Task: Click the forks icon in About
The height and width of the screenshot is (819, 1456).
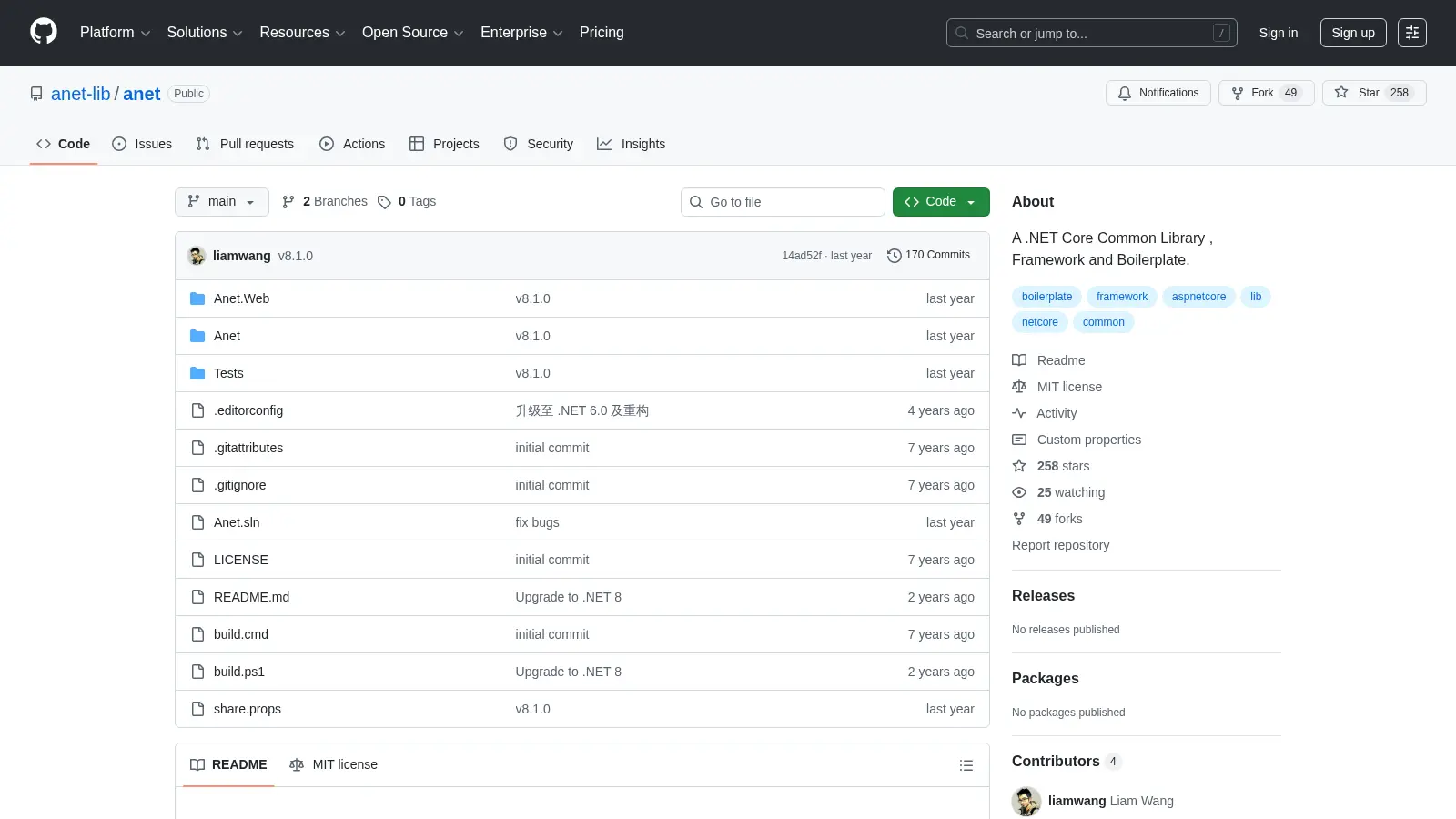Action: tap(1019, 519)
